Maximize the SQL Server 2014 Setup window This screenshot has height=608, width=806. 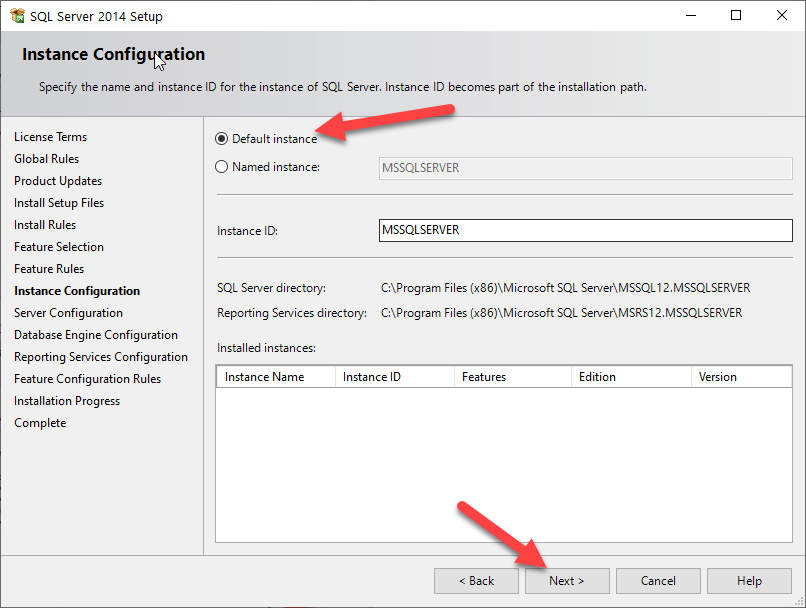(736, 15)
